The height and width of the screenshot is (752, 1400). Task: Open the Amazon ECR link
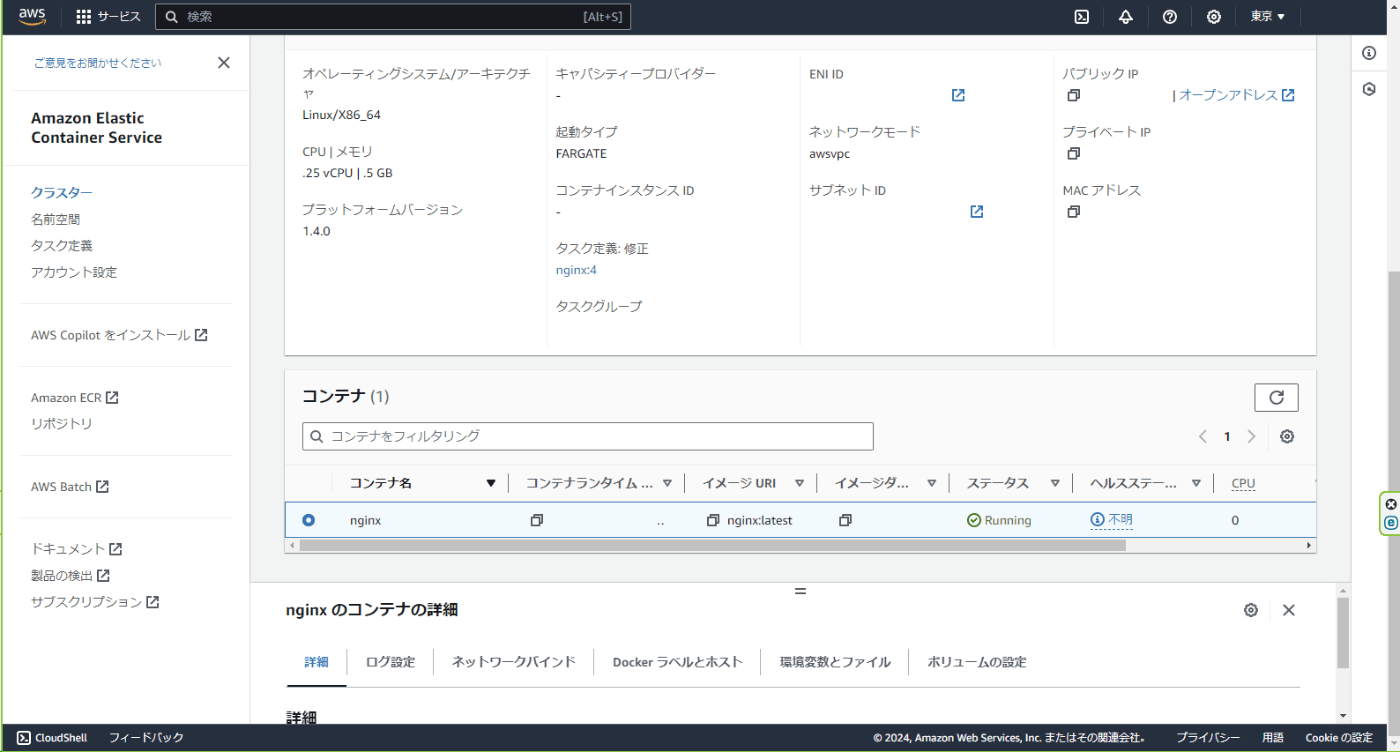[x=75, y=398]
